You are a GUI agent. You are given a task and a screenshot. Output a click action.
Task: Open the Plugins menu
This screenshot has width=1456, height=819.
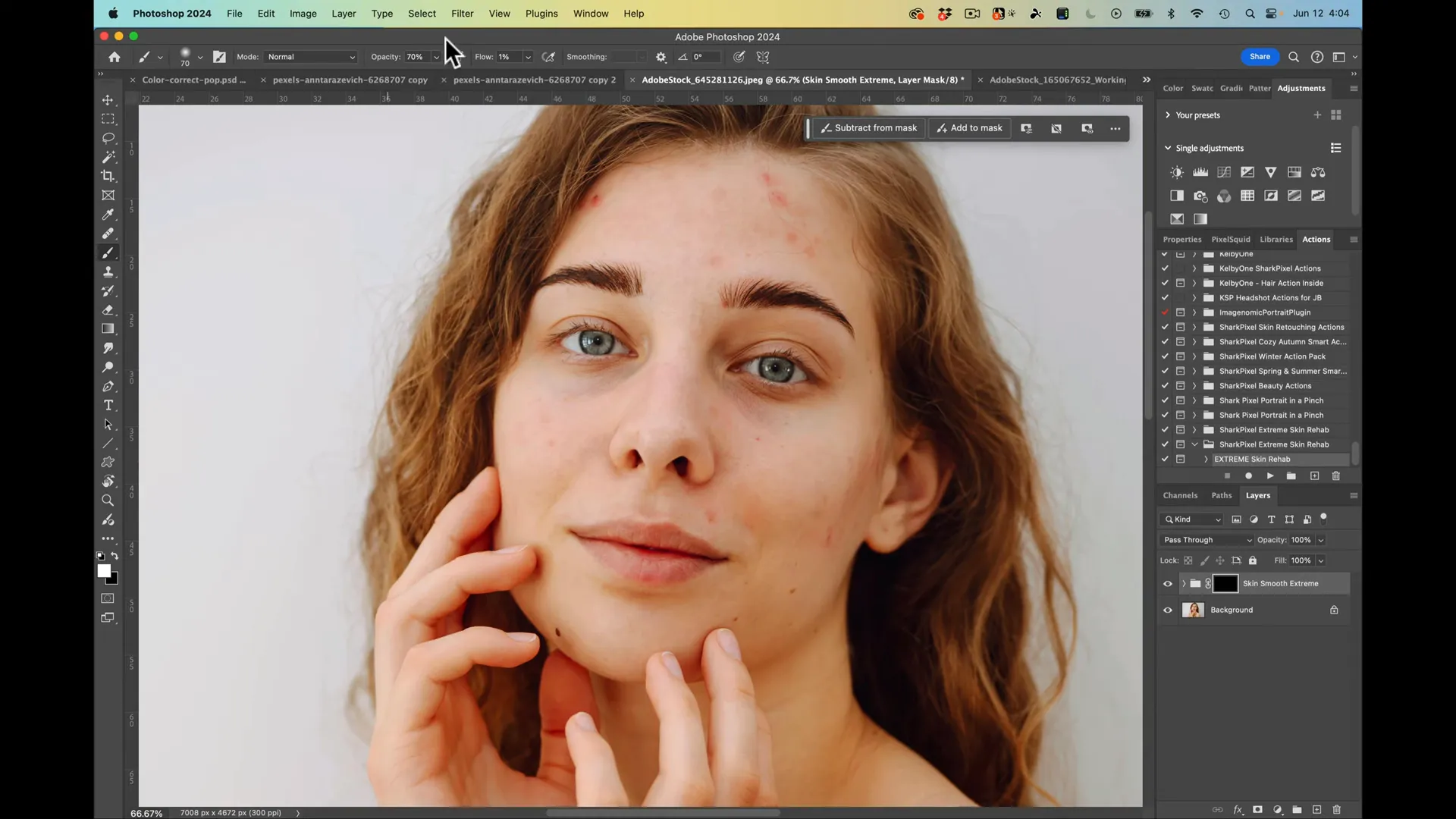pos(541,14)
